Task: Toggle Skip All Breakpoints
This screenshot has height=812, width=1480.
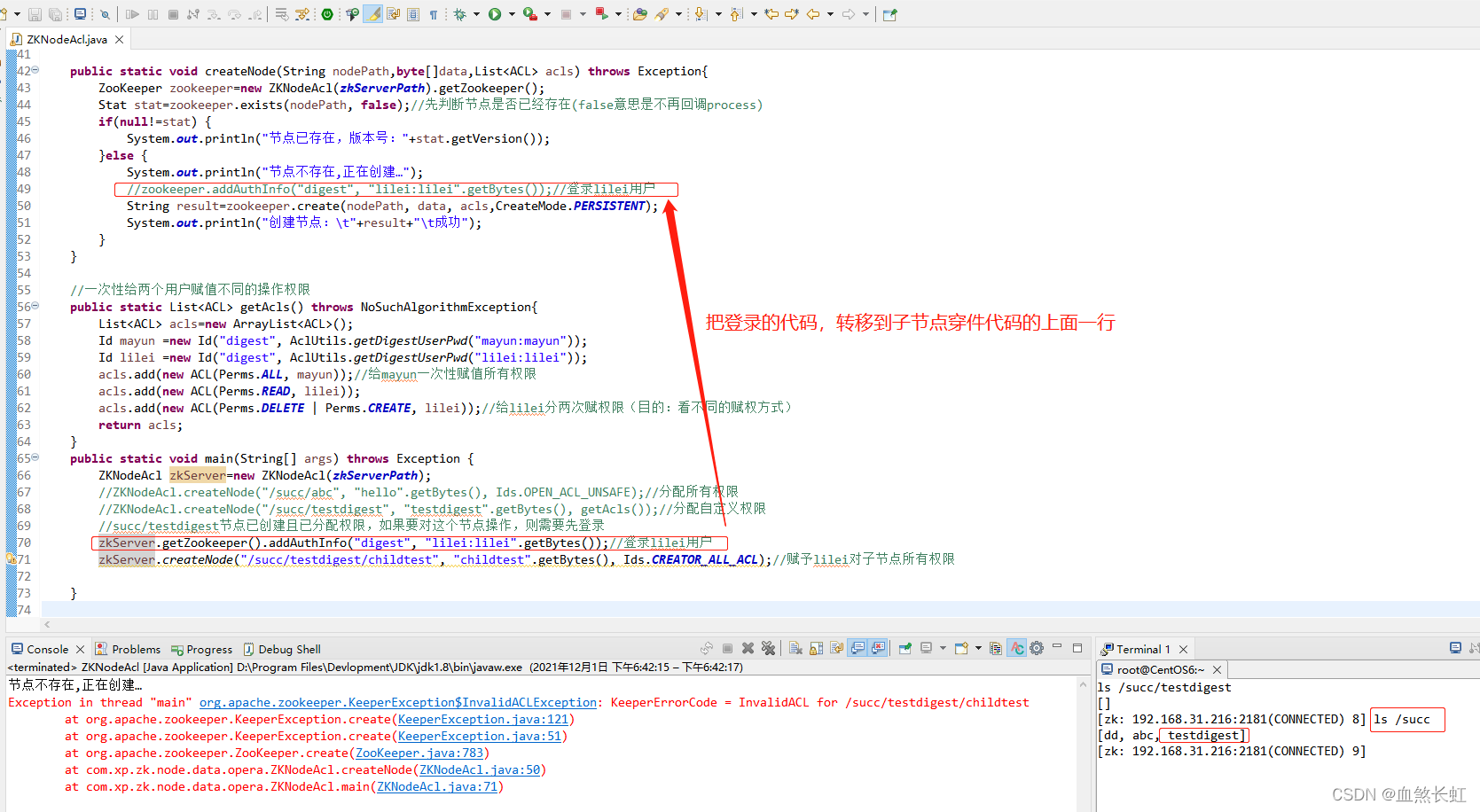Action: tap(105, 14)
